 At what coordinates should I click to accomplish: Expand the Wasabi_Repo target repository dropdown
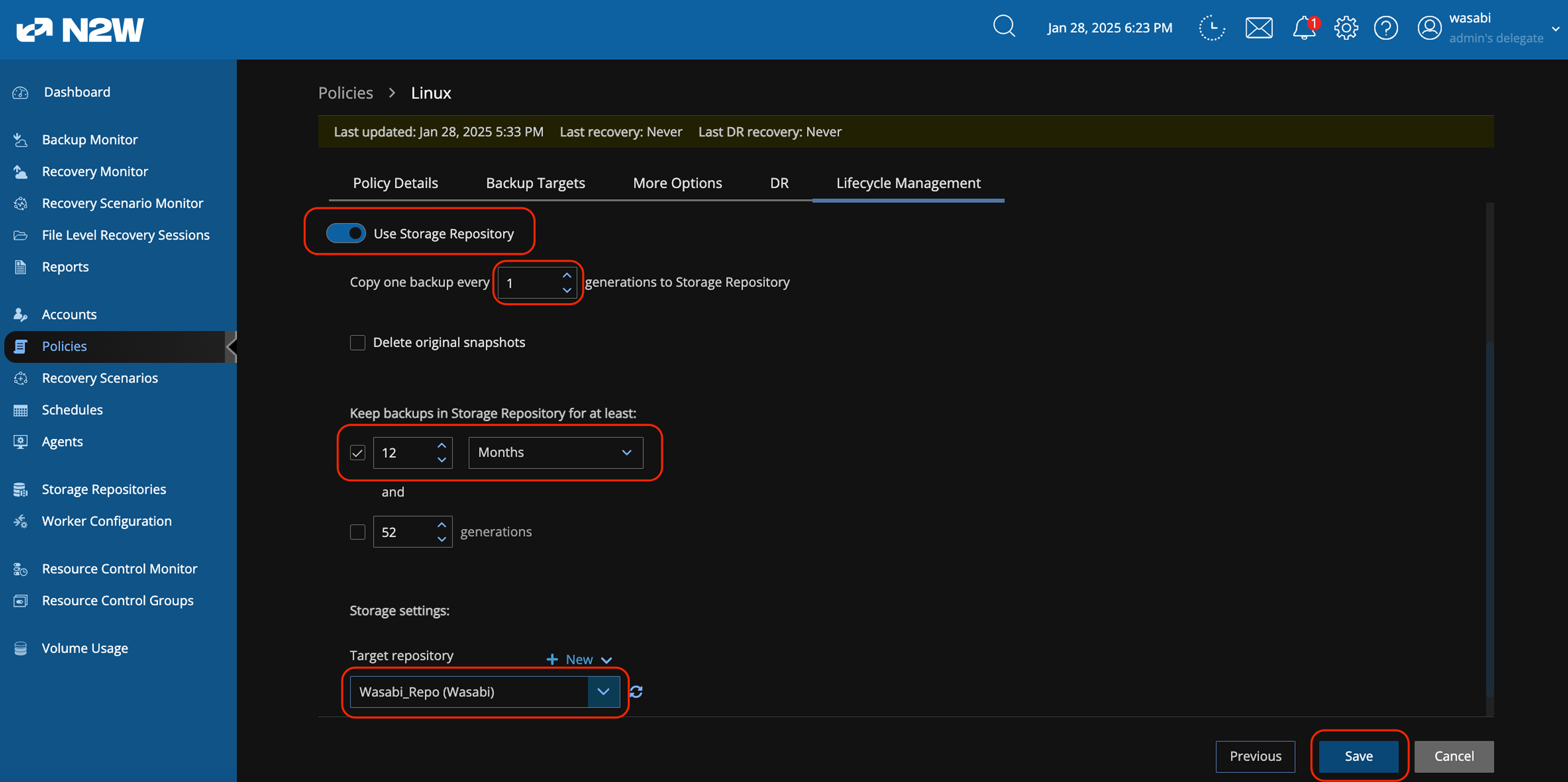coord(602,691)
